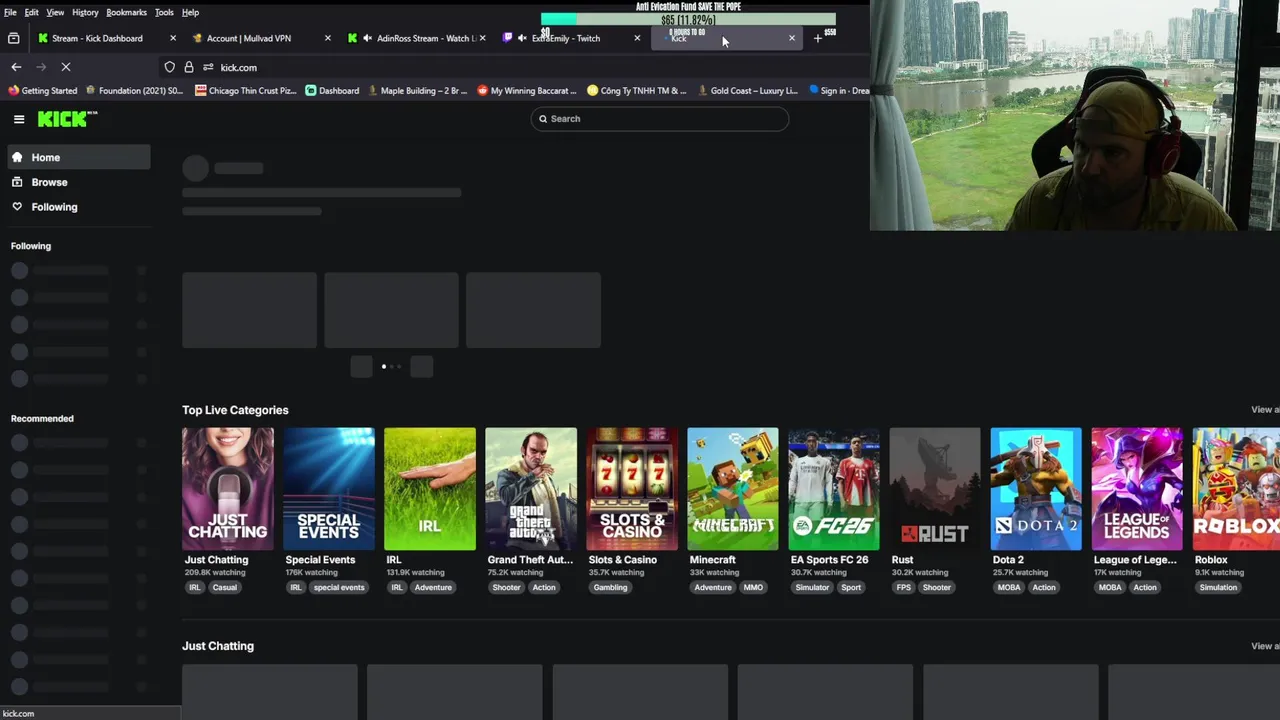Open Chicago Thin Crust Pizza bookmark

[x=246, y=91]
